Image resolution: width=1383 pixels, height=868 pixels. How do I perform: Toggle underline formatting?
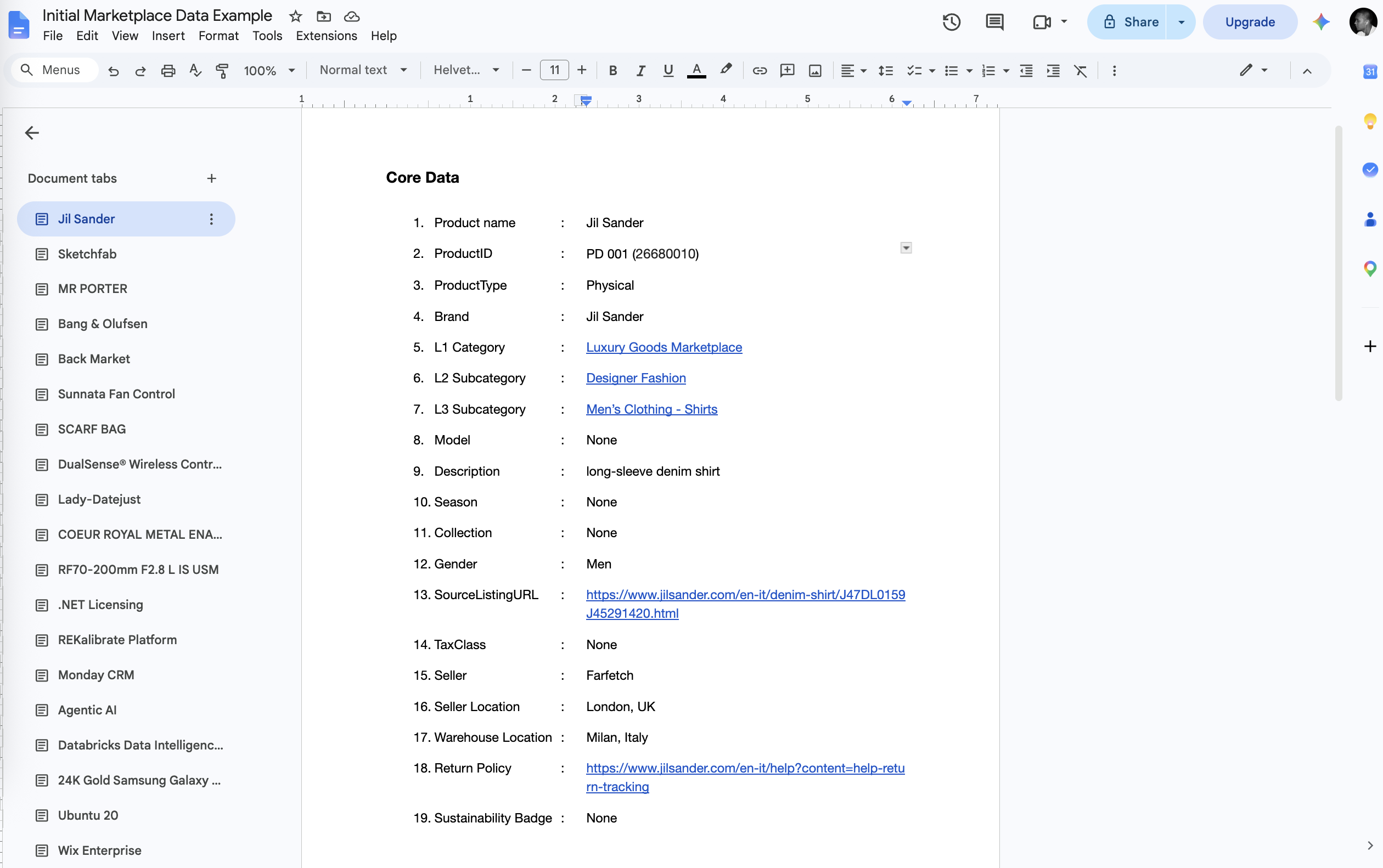pyautogui.click(x=668, y=71)
